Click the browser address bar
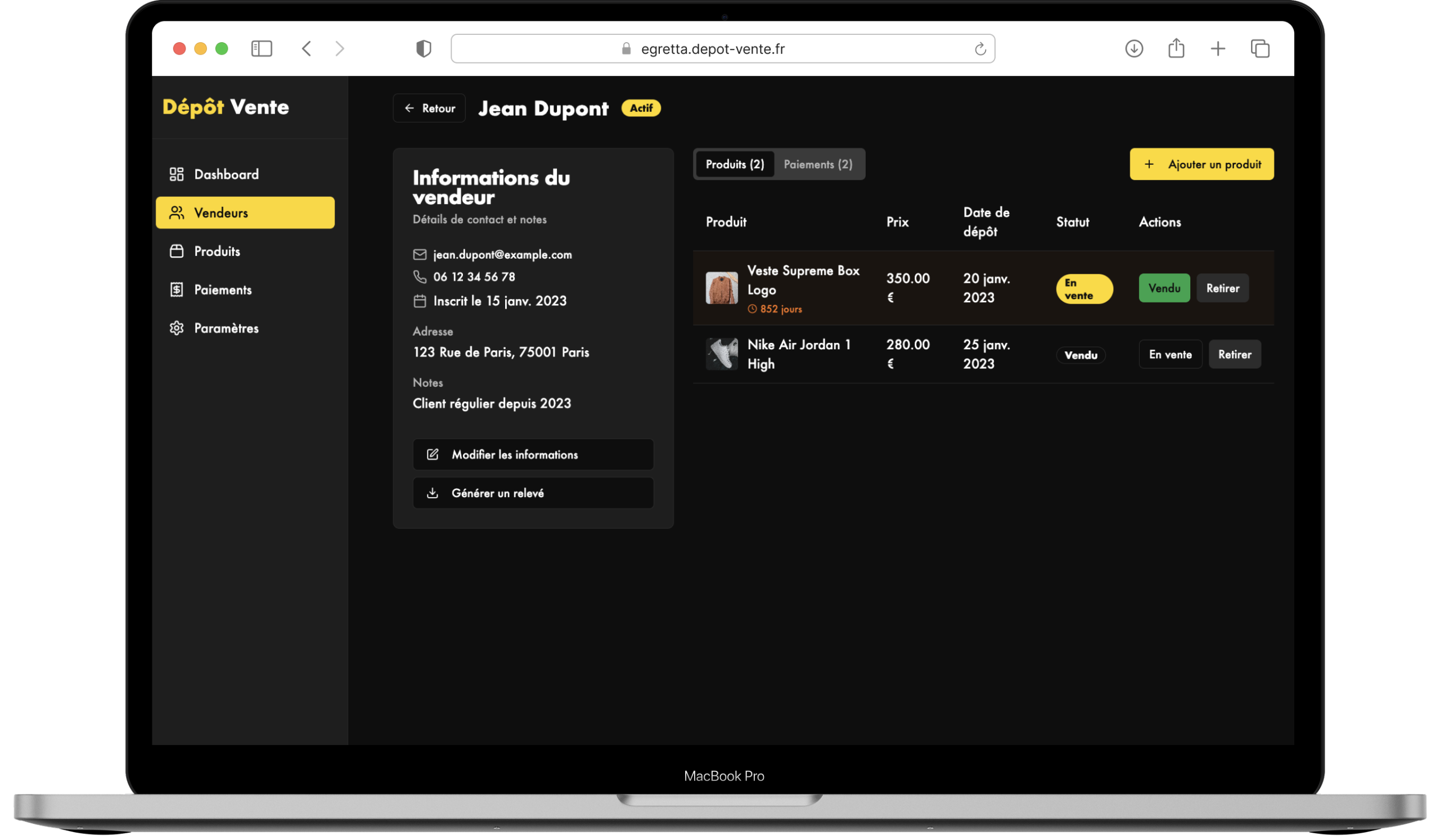Viewport: 1440px width, 840px height. (x=712, y=49)
